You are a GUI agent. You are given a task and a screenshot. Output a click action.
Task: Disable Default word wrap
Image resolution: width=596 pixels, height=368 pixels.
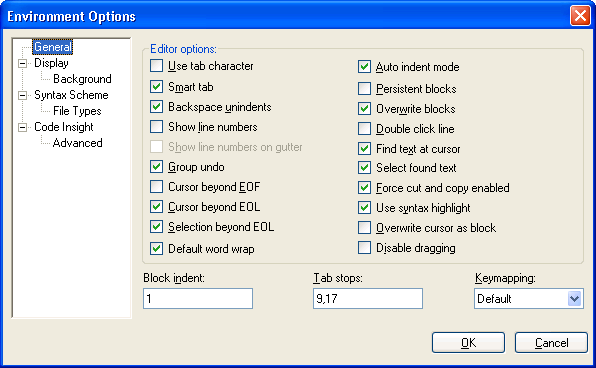156,249
